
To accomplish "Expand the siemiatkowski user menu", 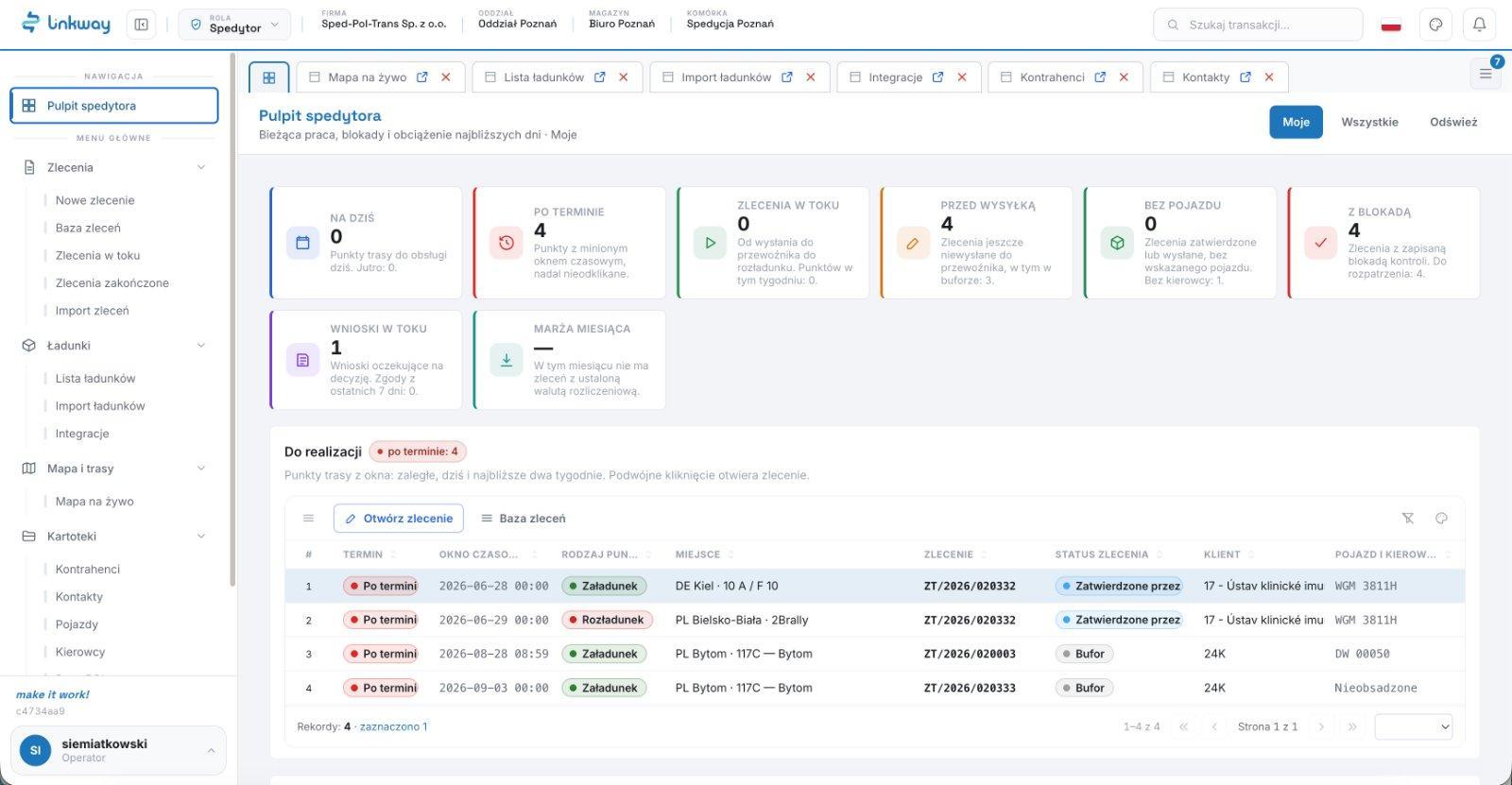I will coord(118,750).
